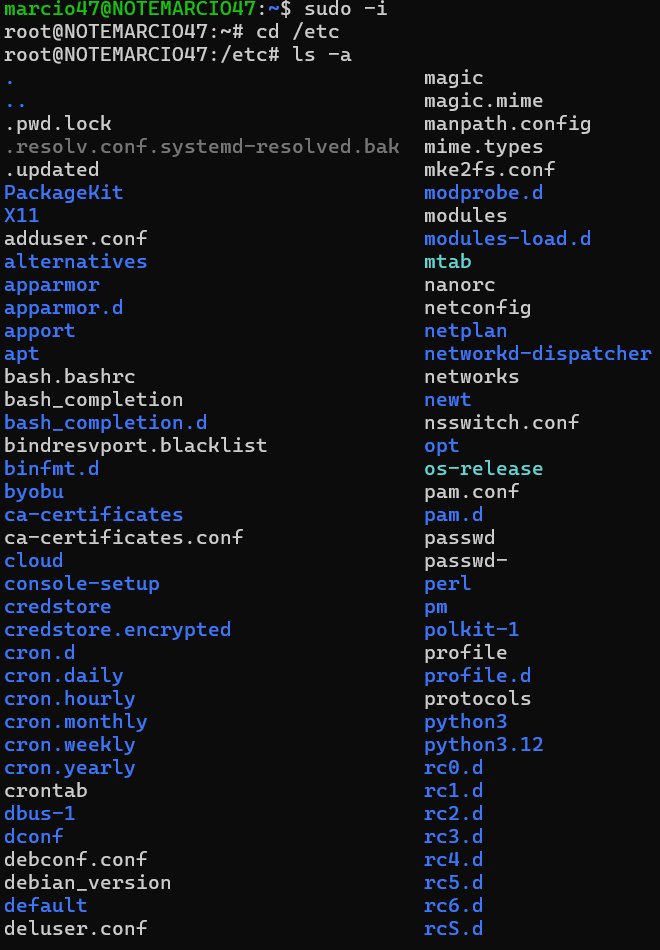Click the 'ls -a' command text
This screenshot has width=660, height=950.
click(x=321, y=54)
